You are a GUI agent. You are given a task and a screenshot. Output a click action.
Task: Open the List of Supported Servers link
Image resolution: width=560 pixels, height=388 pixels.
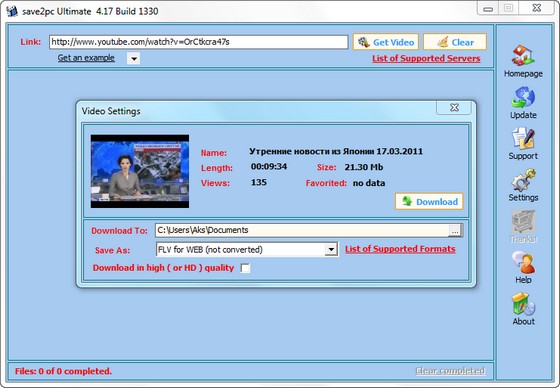pos(426,58)
